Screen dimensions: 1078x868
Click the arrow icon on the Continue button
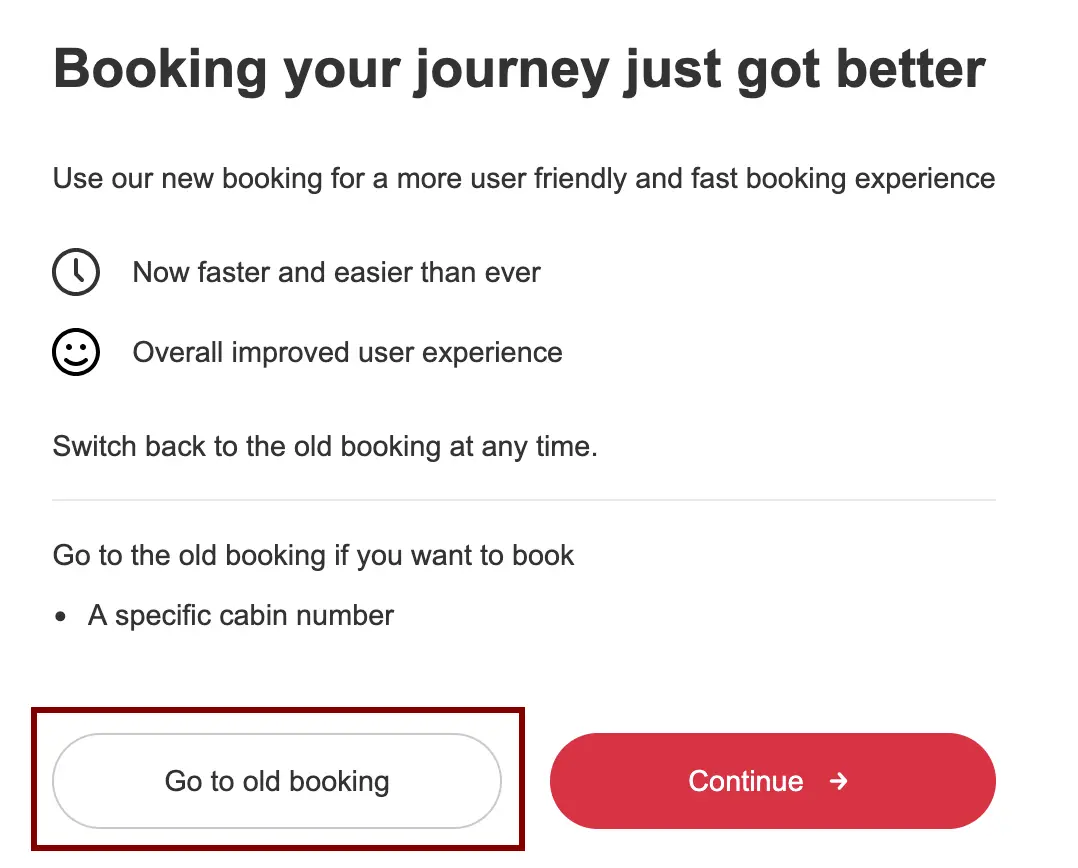[x=839, y=781]
